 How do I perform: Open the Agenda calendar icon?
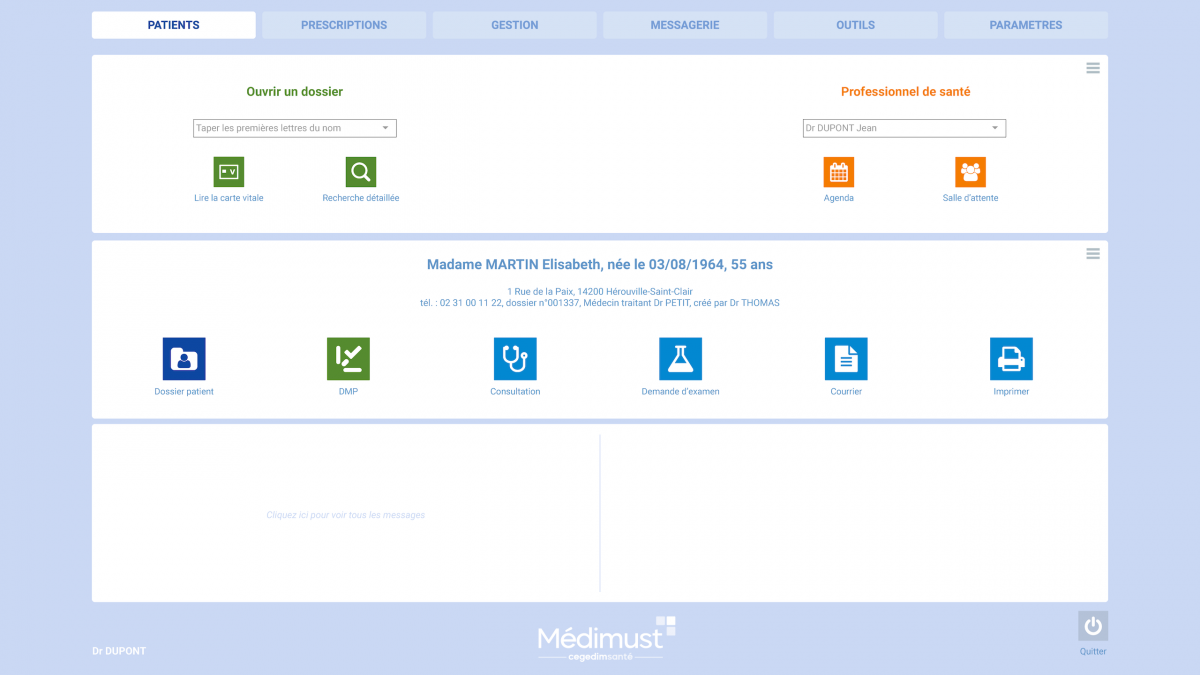pos(839,172)
